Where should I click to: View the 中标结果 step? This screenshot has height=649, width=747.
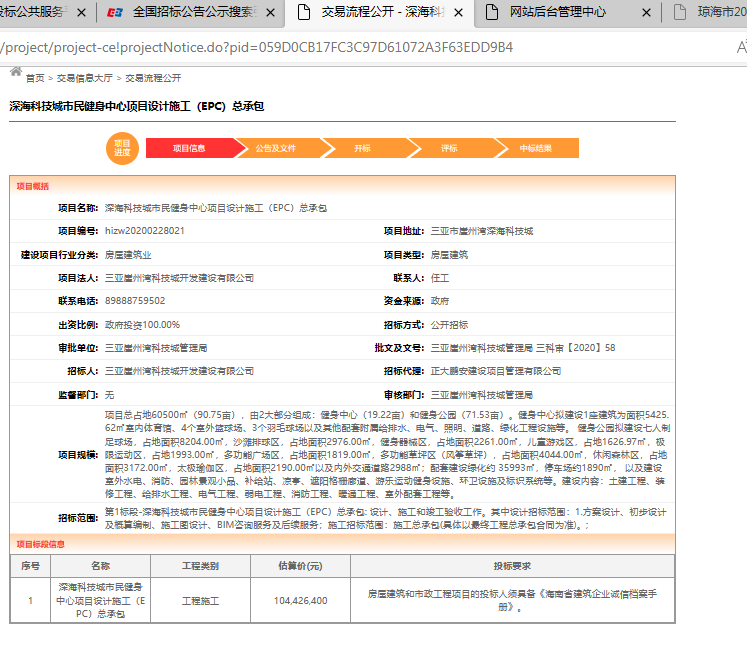[535, 148]
